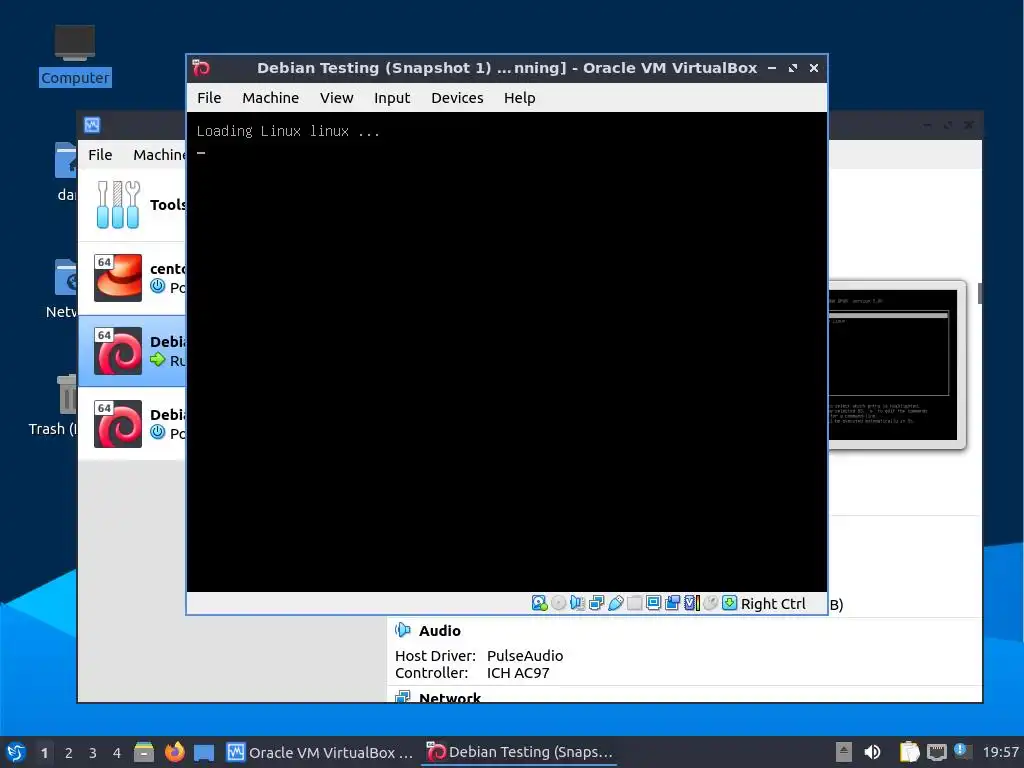This screenshot has height=768, width=1024.
Task: Click the Manager details pane scrollbar
Action: point(980,293)
